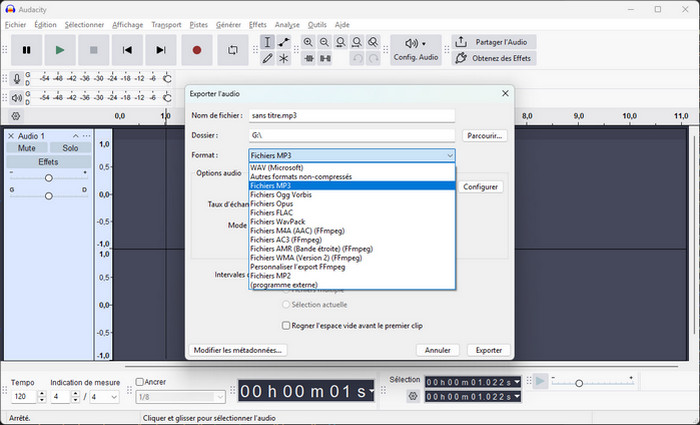
Task: Open the measure denominator dropdown
Action: [x=104, y=396]
